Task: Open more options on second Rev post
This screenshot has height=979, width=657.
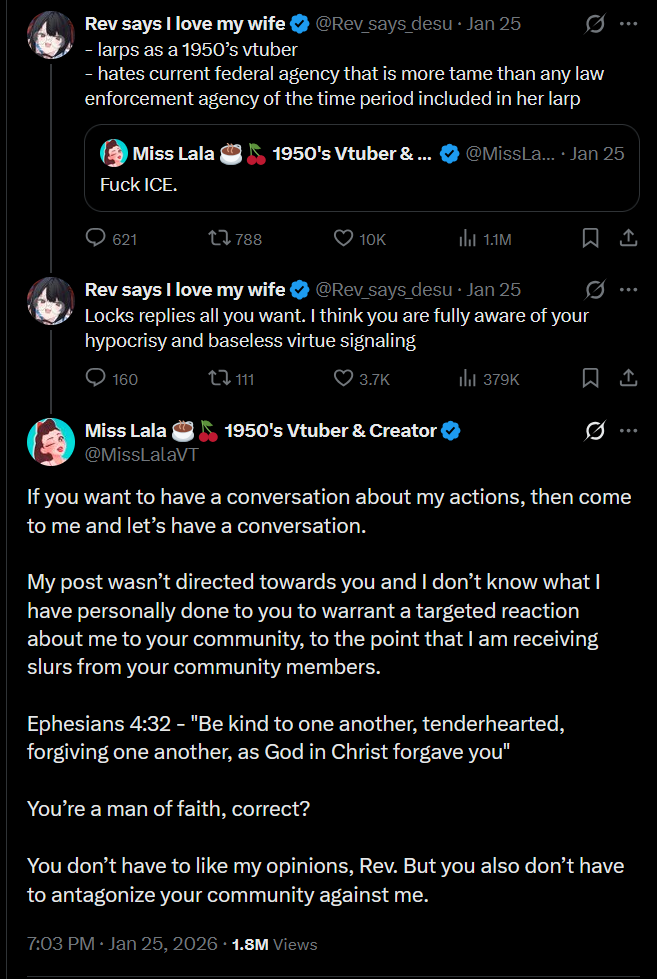Action: pyautogui.click(x=629, y=289)
